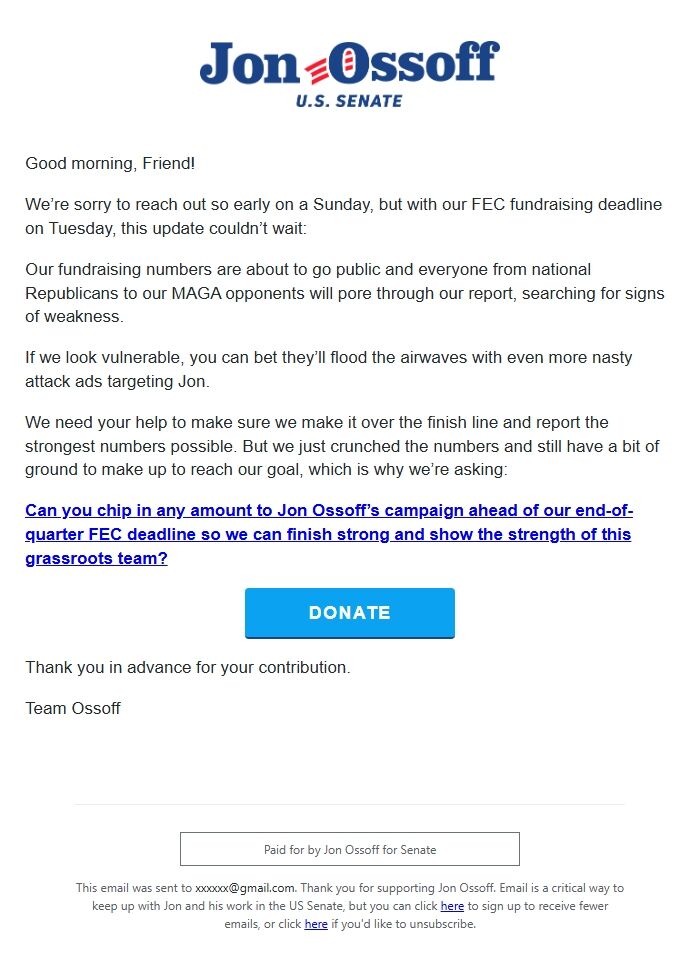This screenshot has height=953, width=700.
Task: Click 'here' to receive fewer emails
Action: 452,906
